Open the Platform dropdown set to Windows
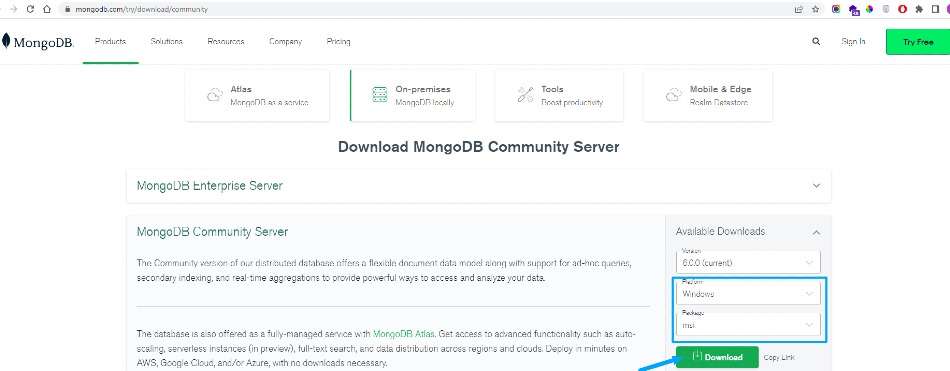Viewport: 950px width, 371px height. [x=748, y=293]
